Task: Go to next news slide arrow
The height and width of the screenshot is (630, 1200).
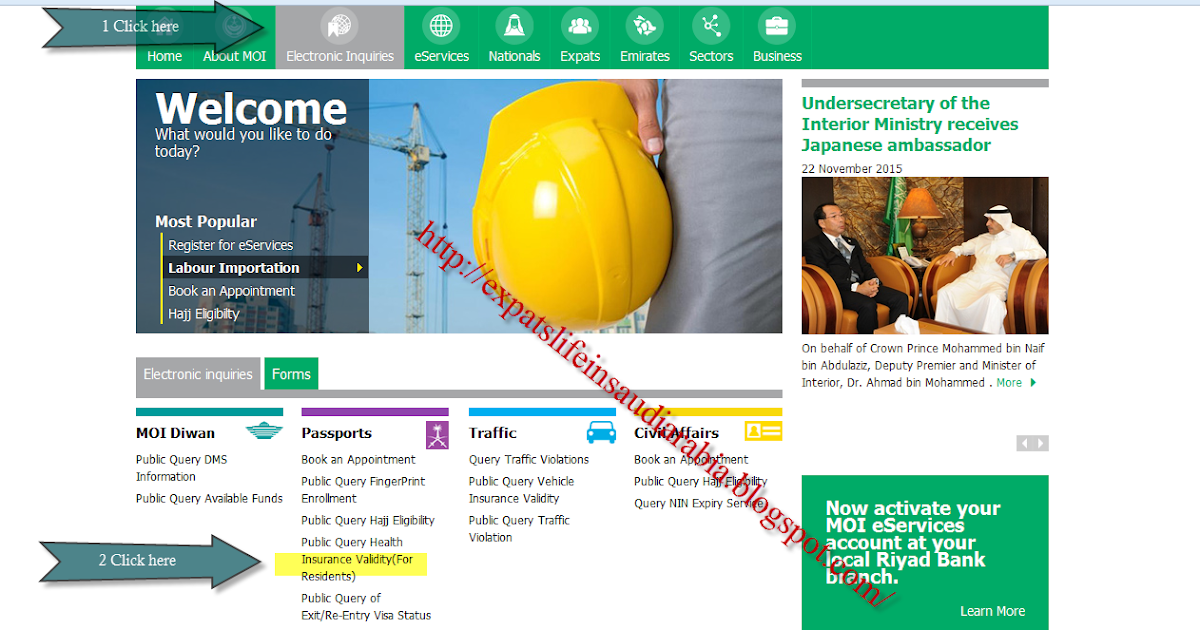Action: tap(1041, 443)
